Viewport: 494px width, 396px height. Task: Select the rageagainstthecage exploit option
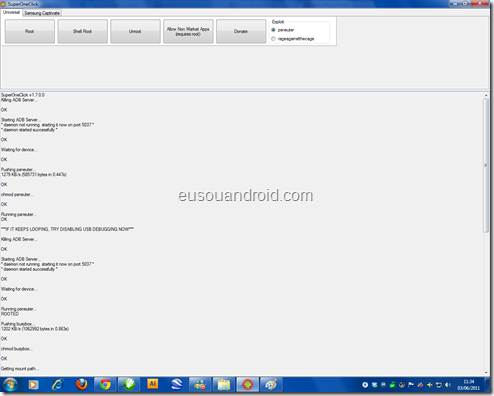293,39
